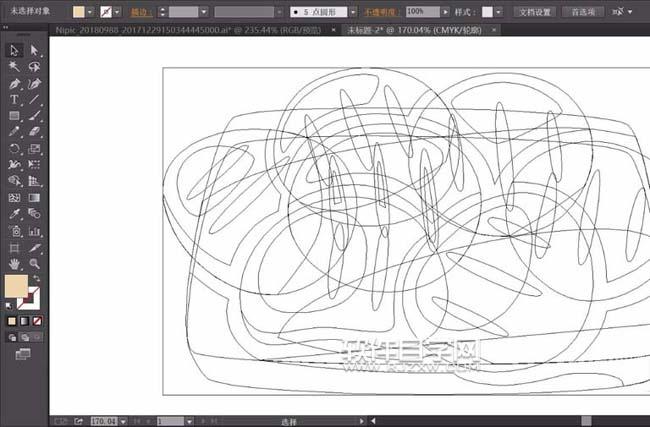The image size is (650, 427).
Task: Set paint mode to Gradient
Action: [x=24, y=321]
